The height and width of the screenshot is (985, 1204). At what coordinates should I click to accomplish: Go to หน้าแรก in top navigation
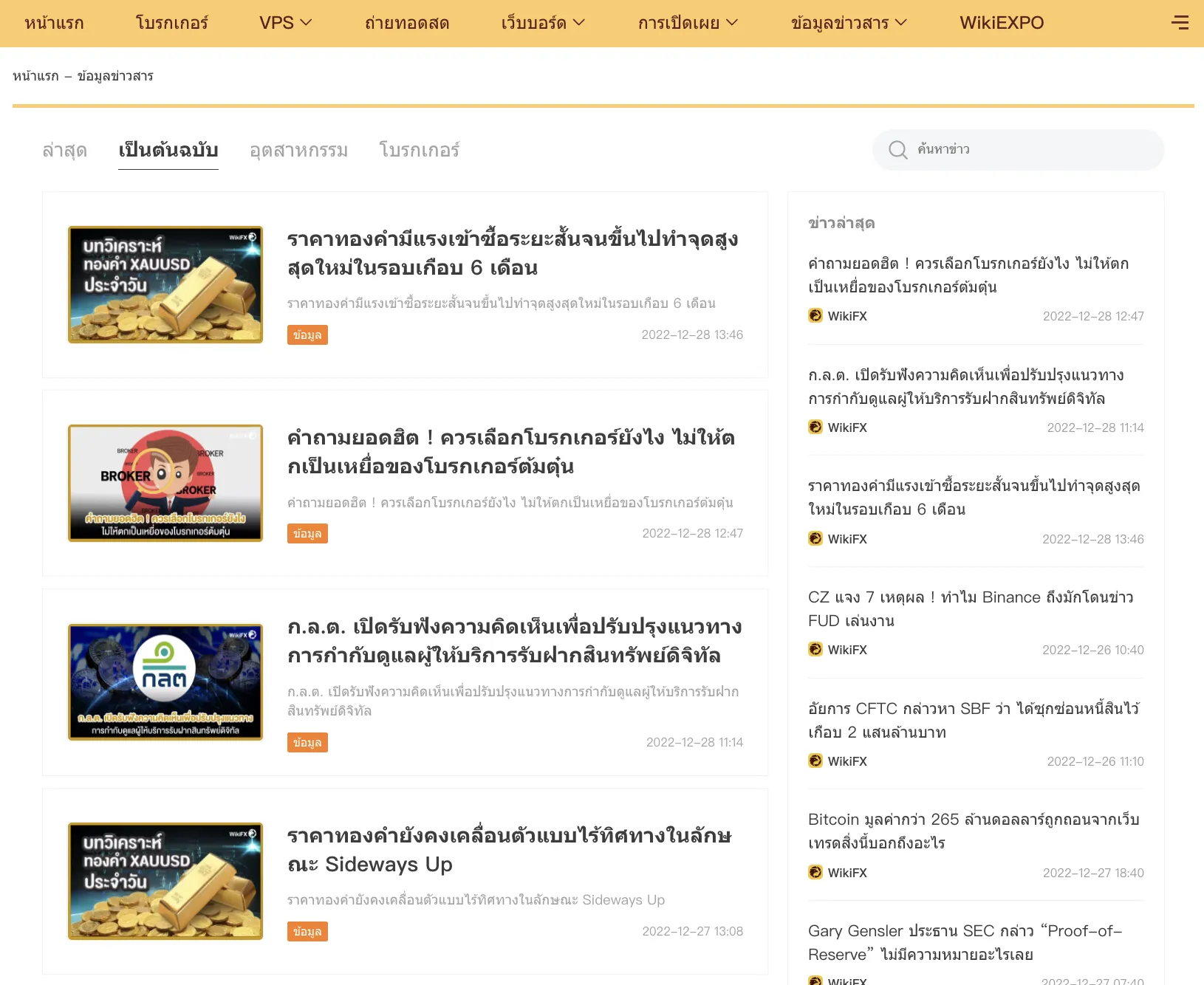point(54,23)
